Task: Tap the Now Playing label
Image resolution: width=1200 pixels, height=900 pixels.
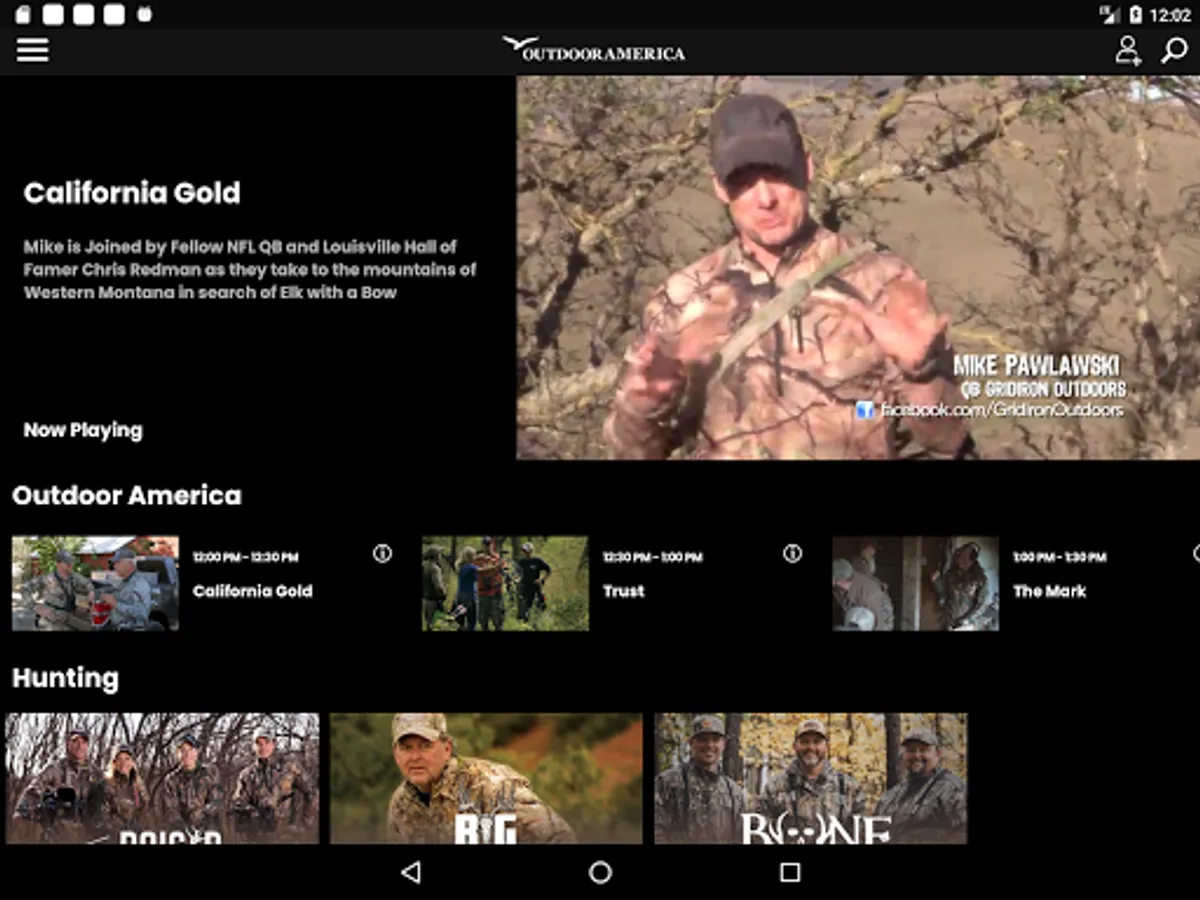Action: pyautogui.click(x=83, y=431)
